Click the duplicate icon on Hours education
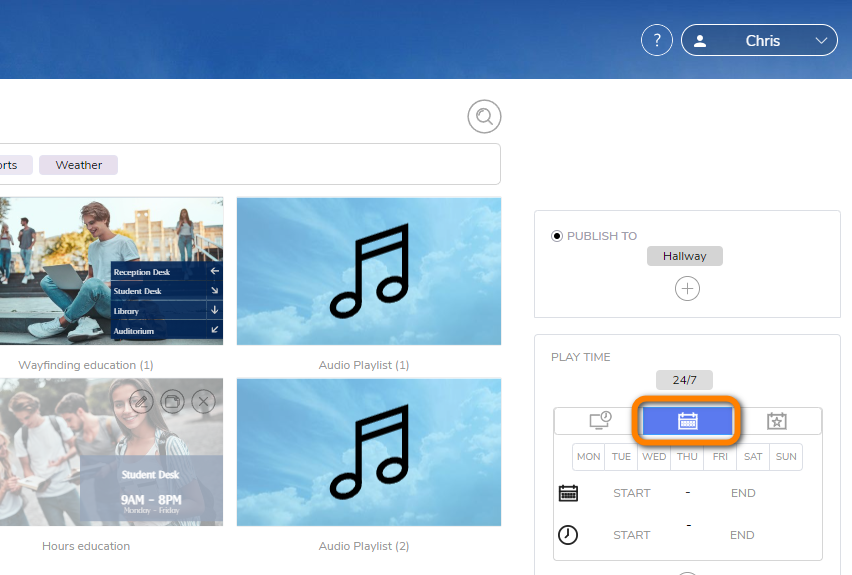This screenshot has height=575, width=852. 172,402
